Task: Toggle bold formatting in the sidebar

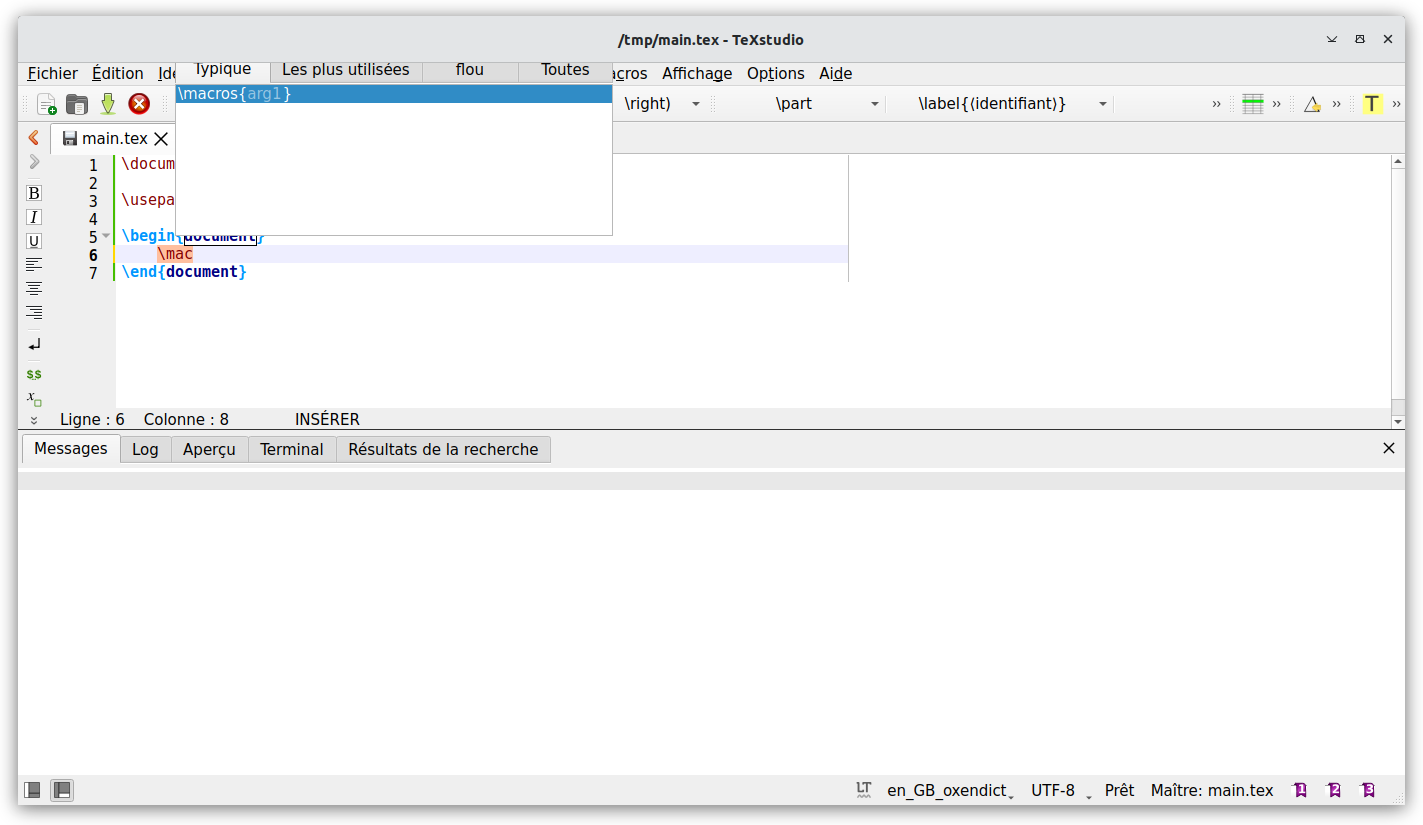Action: 33,192
